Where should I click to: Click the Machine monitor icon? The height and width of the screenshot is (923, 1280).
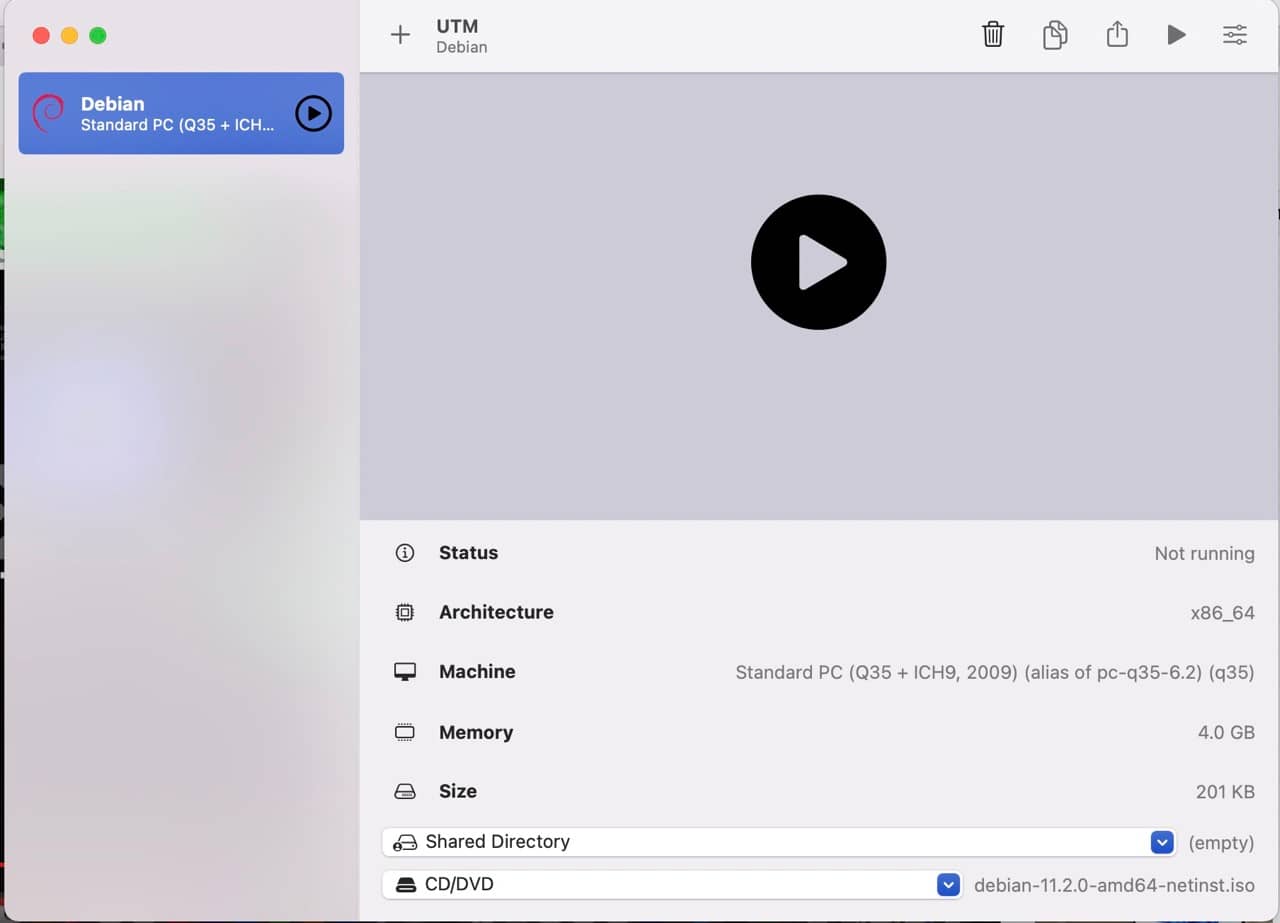tap(405, 672)
